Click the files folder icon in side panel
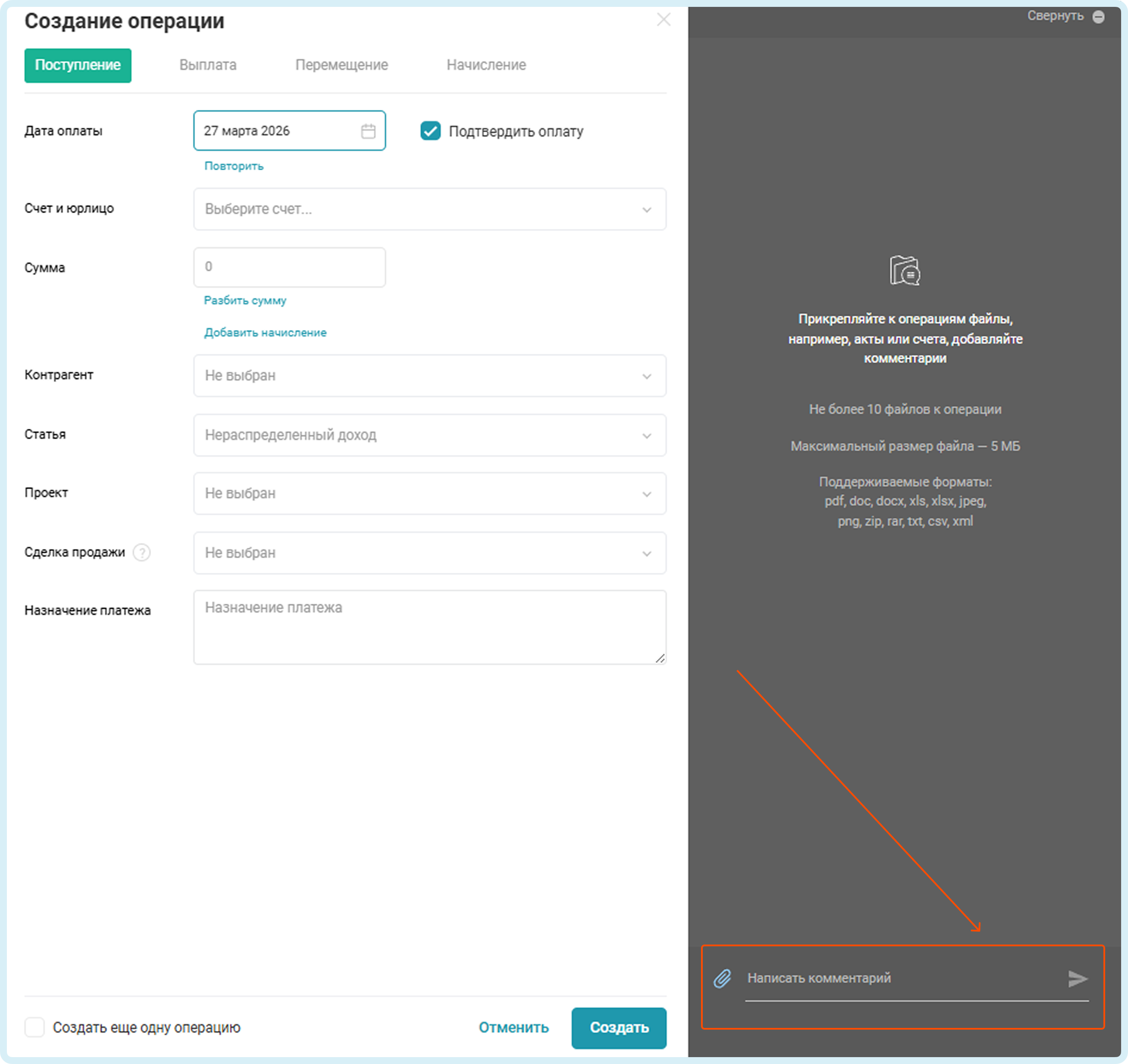The height and width of the screenshot is (1064, 1128). click(904, 270)
